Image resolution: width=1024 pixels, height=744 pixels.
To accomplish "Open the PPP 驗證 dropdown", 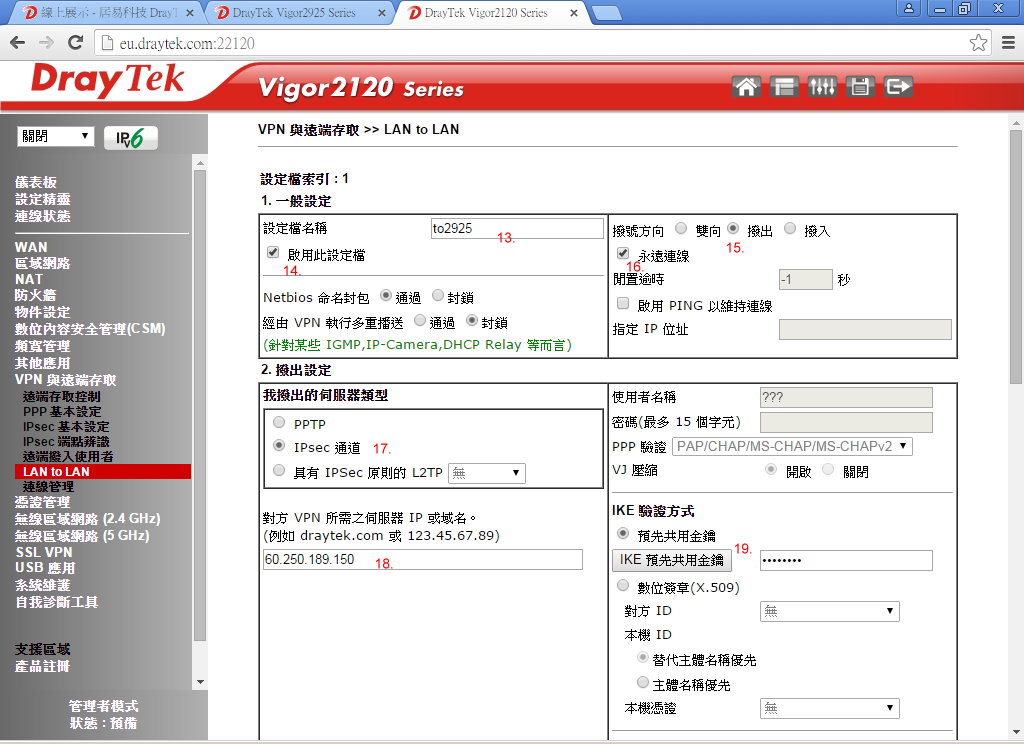I will tap(792, 447).
